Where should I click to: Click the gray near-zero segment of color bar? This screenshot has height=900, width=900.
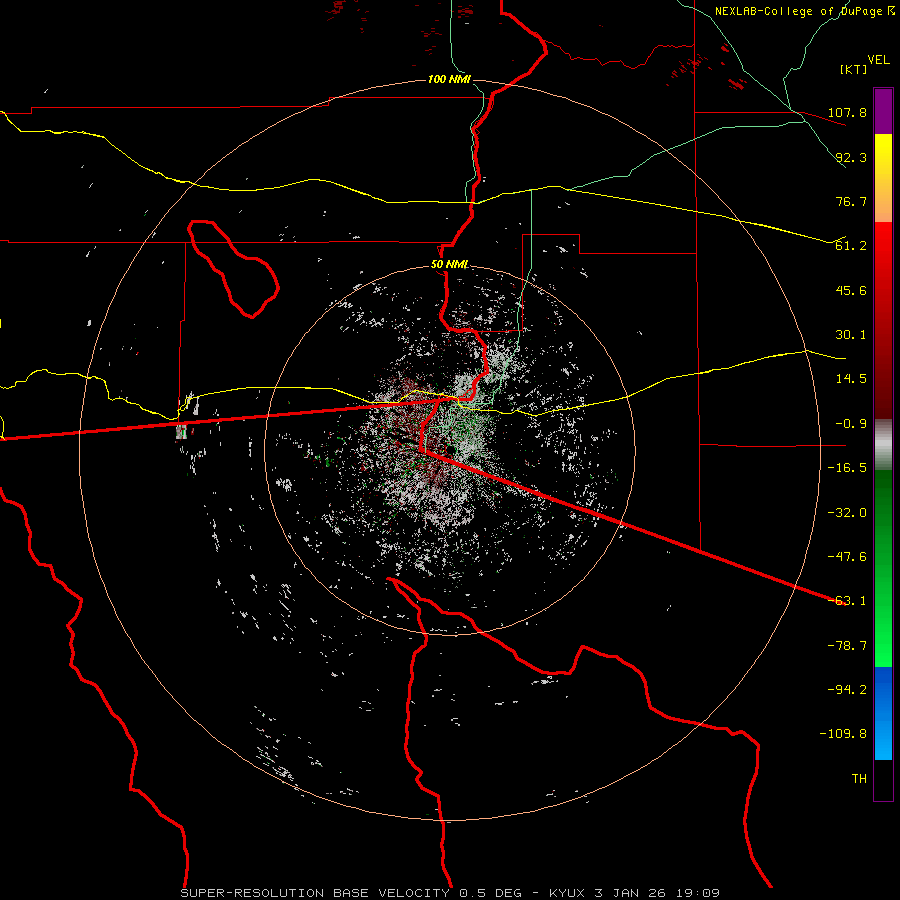click(x=883, y=445)
